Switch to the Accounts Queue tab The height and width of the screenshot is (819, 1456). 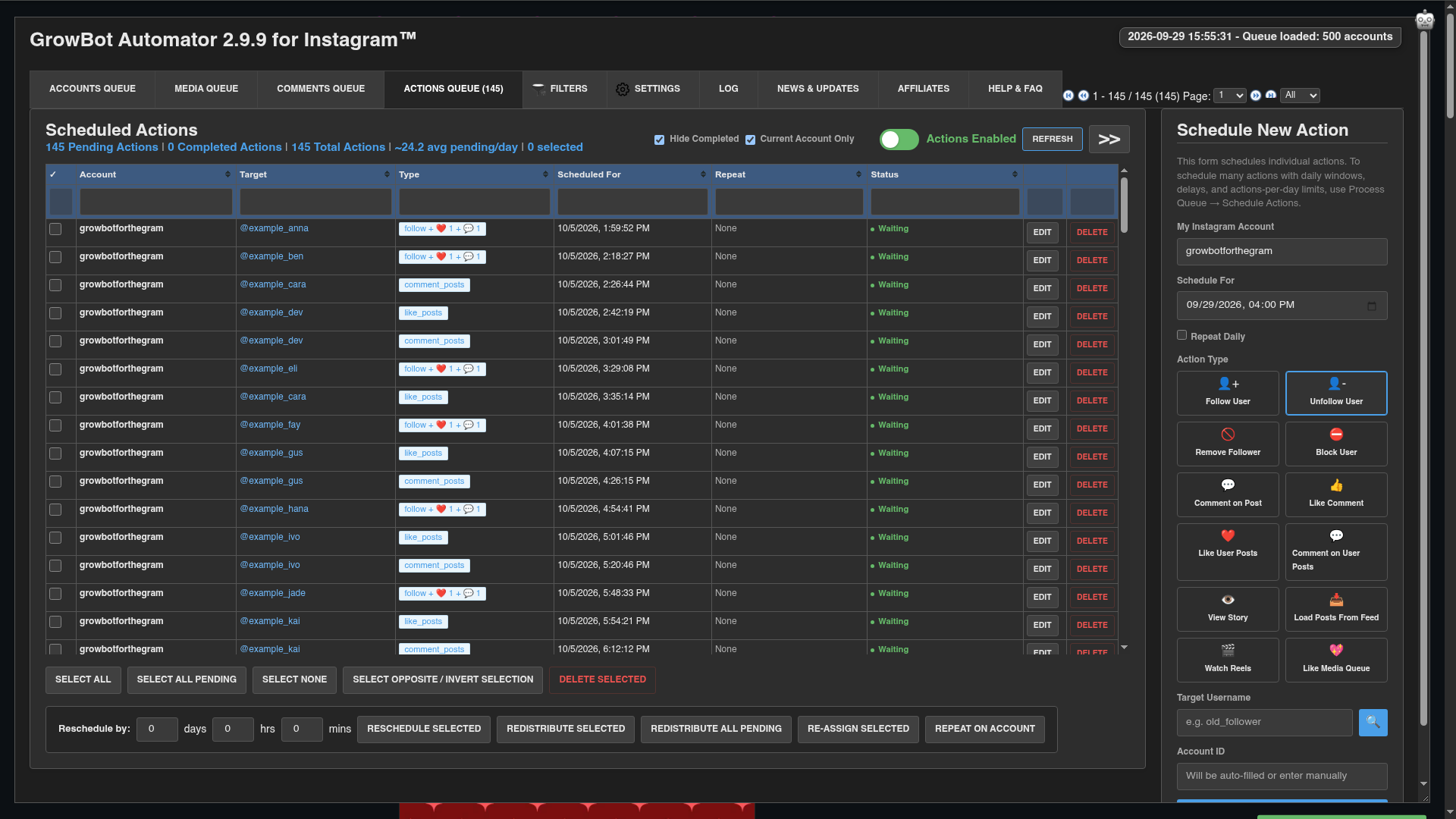click(93, 89)
